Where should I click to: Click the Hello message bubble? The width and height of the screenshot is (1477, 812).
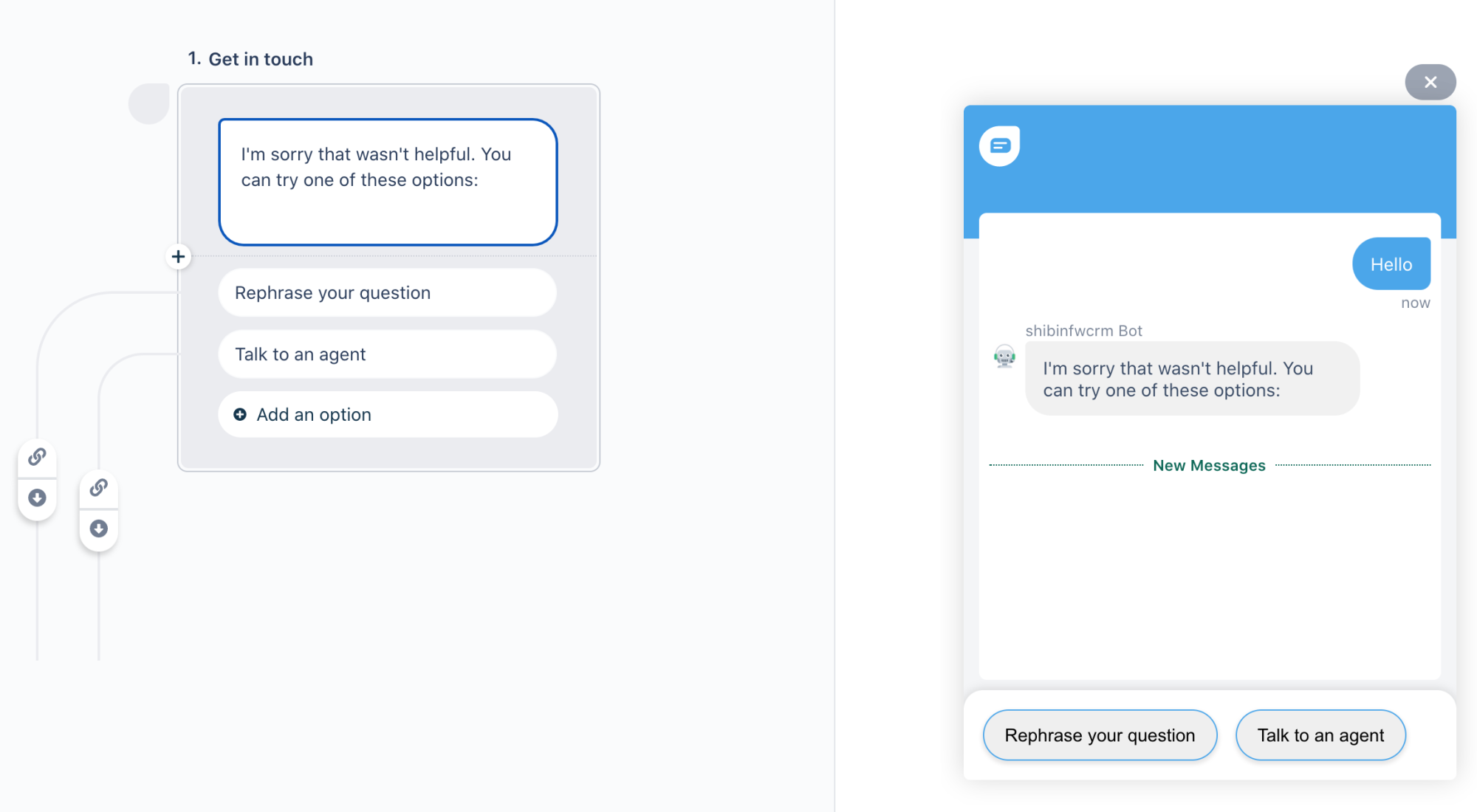click(x=1391, y=264)
